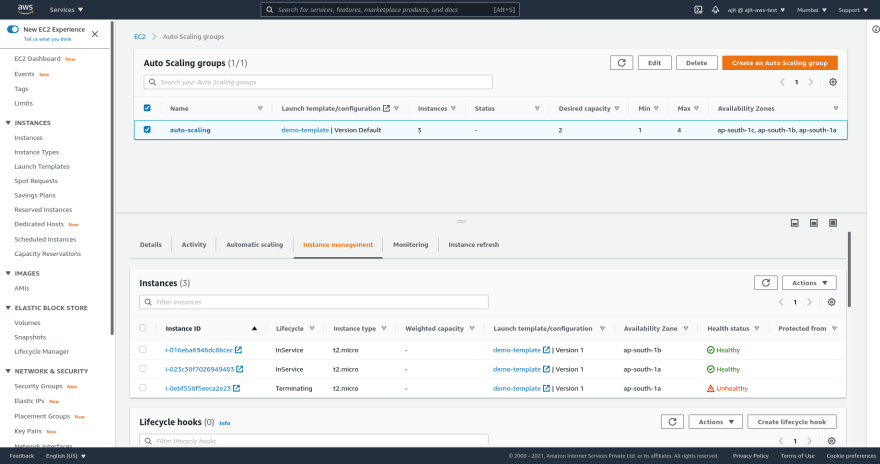
Task: Open the English (US) language selector
Action: [66, 456]
